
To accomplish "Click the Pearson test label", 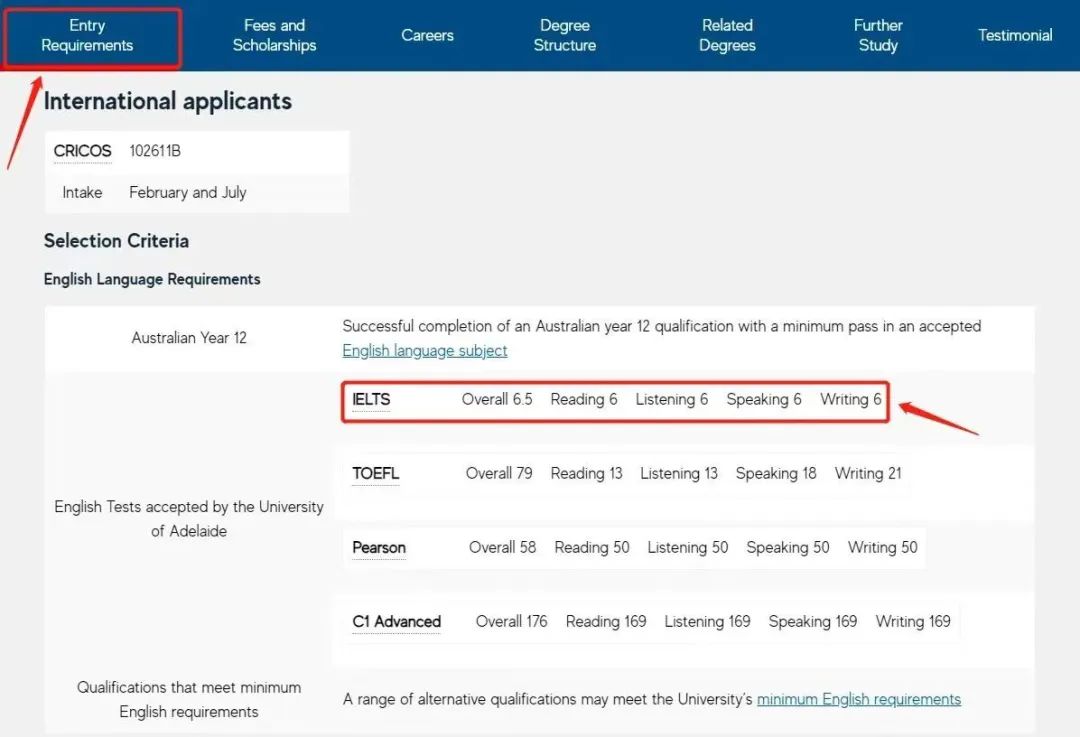I will (379, 547).
